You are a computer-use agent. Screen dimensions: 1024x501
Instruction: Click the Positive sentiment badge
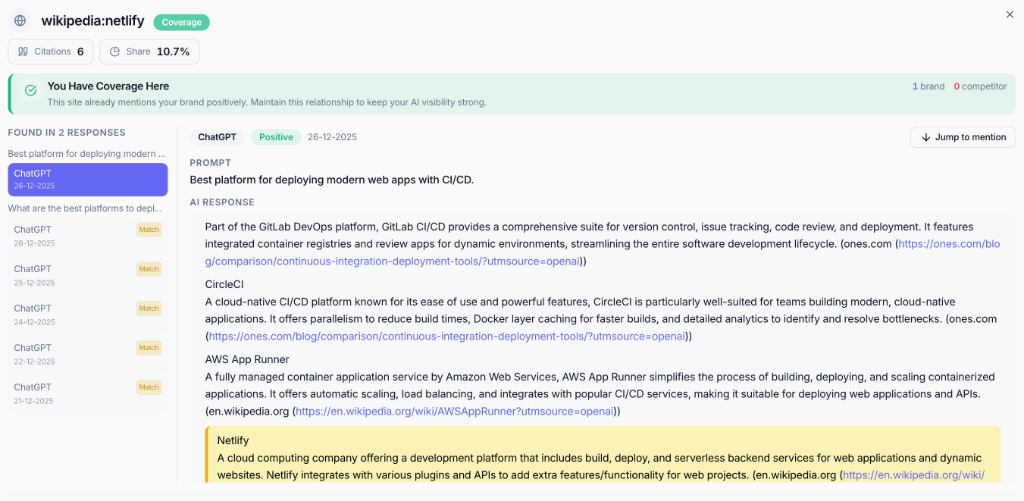[276, 137]
